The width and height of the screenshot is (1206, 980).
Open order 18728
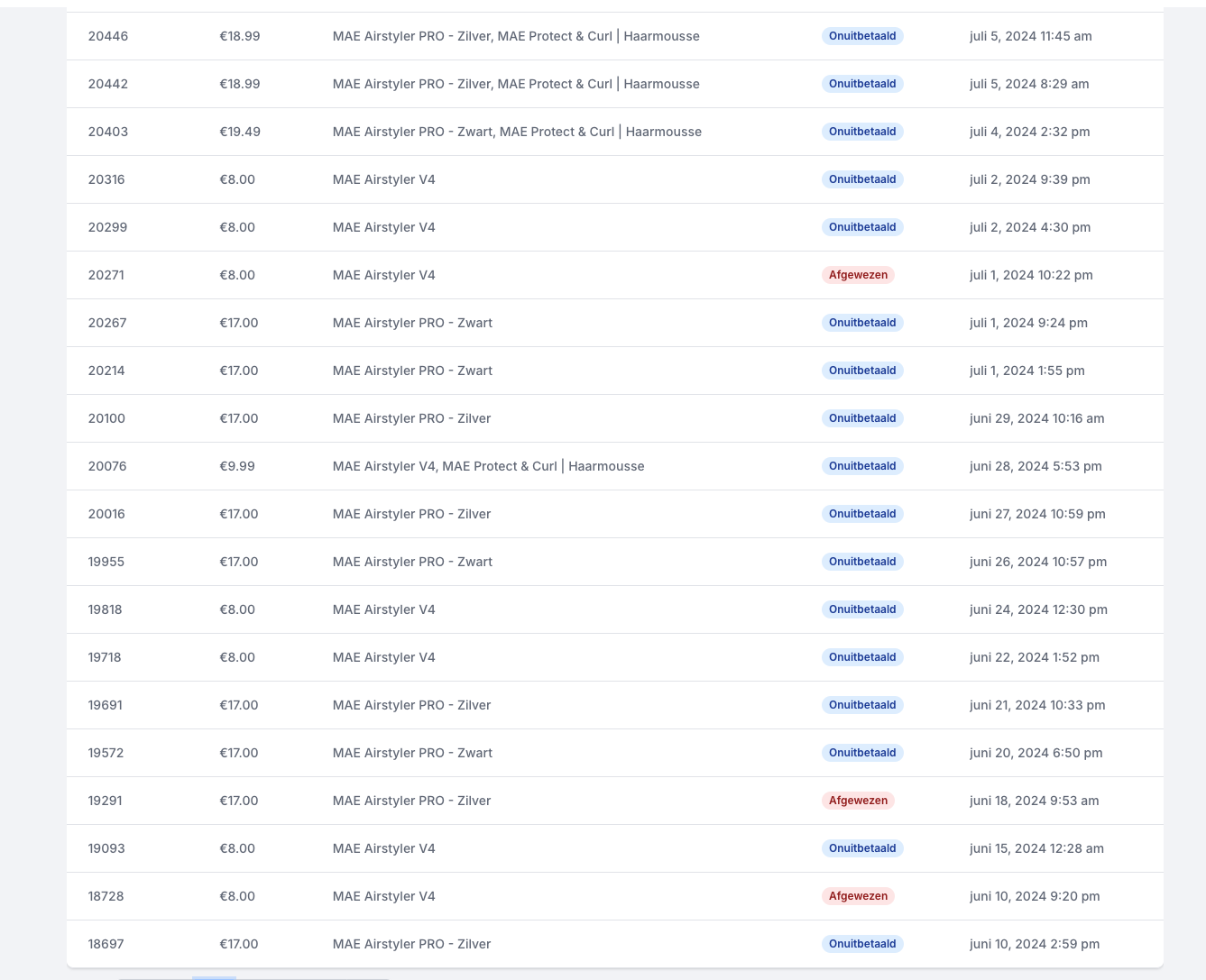106,896
